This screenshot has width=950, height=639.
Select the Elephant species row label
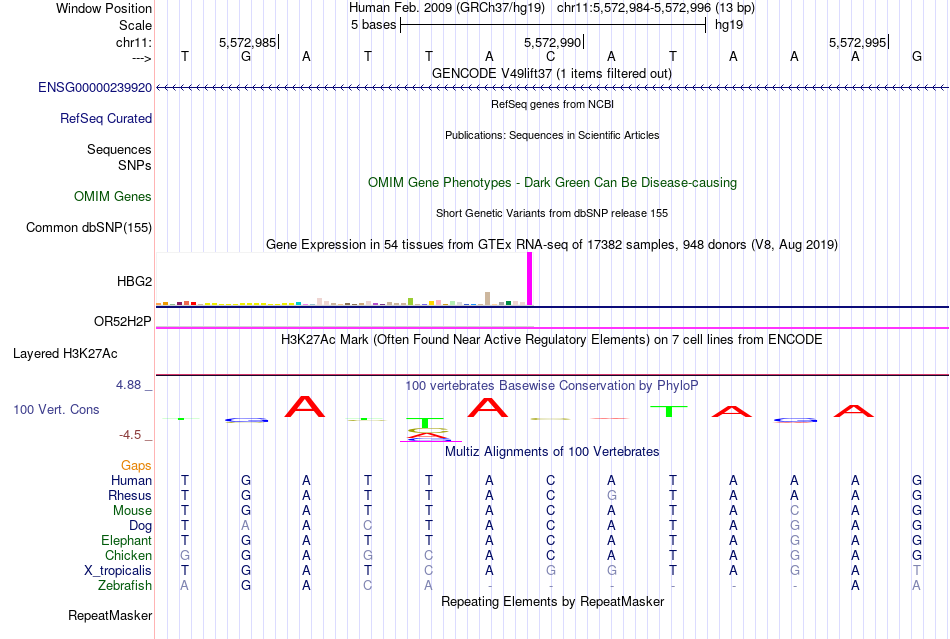[x=127, y=541]
